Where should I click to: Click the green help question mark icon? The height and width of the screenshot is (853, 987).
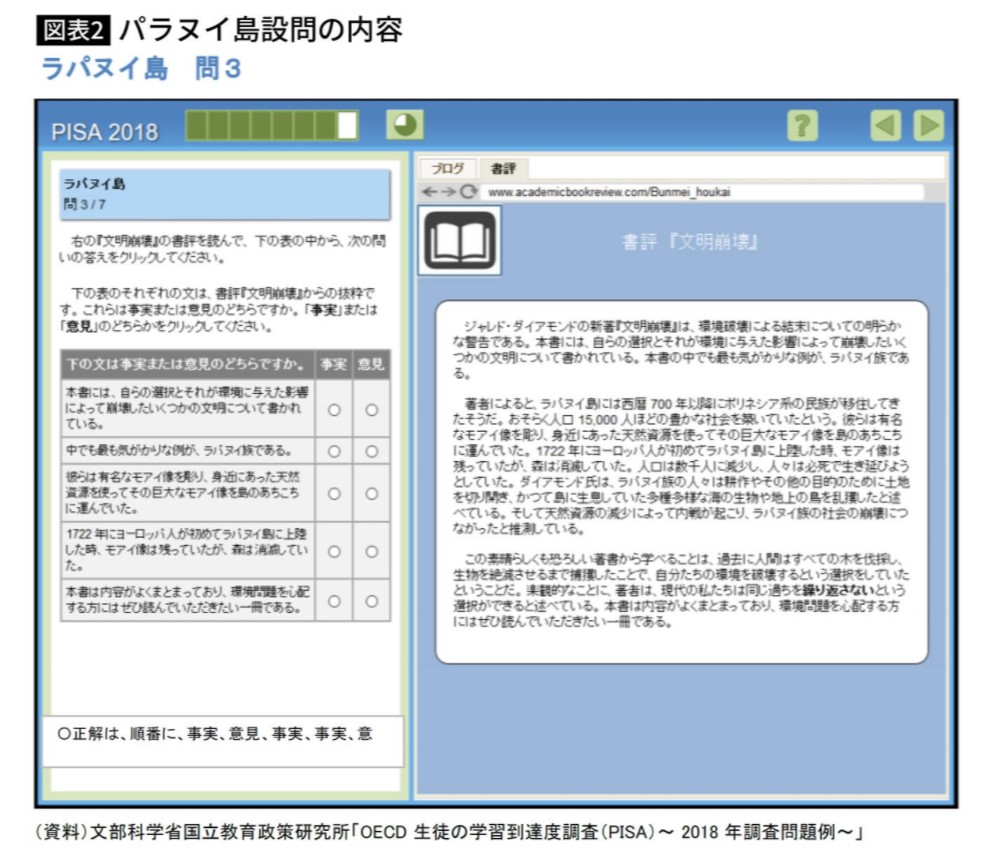[802, 126]
